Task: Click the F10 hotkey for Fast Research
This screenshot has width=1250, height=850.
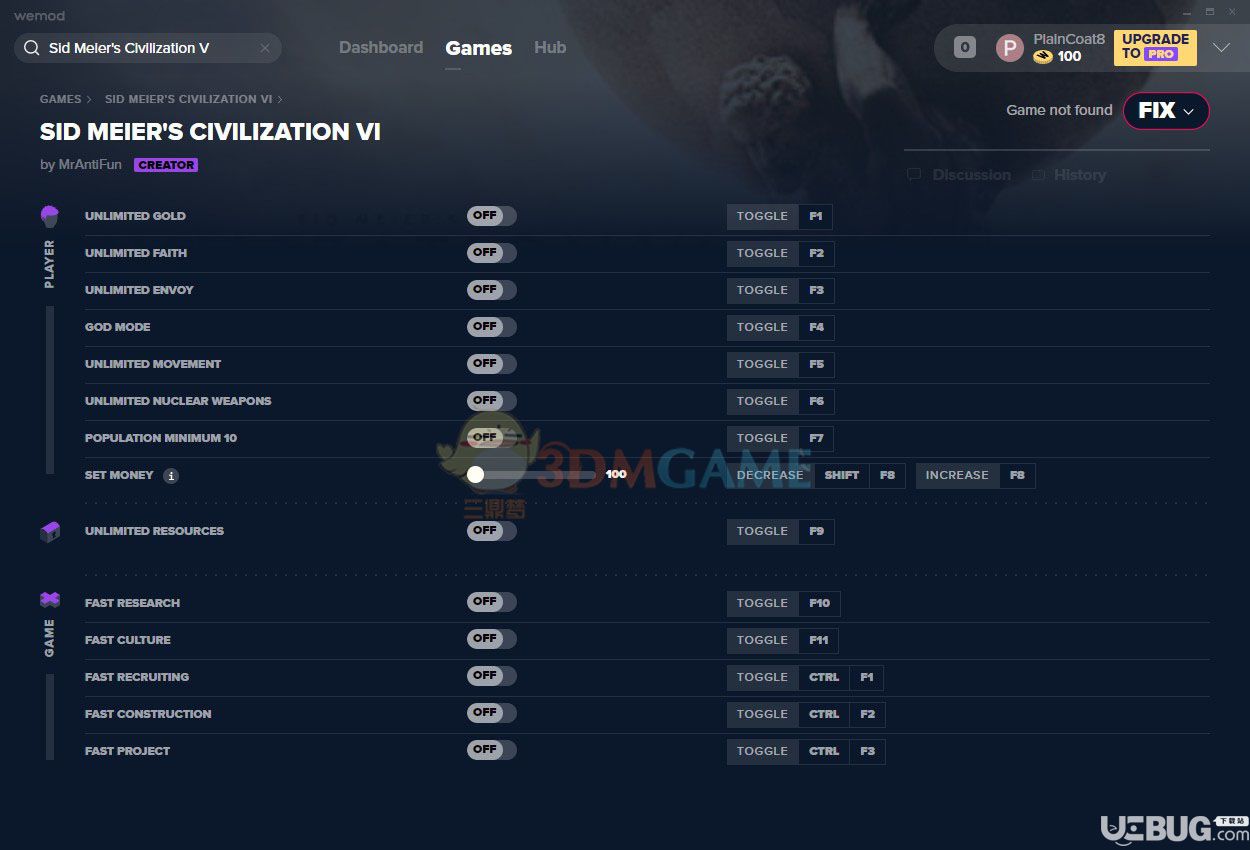Action: coord(820,603)
